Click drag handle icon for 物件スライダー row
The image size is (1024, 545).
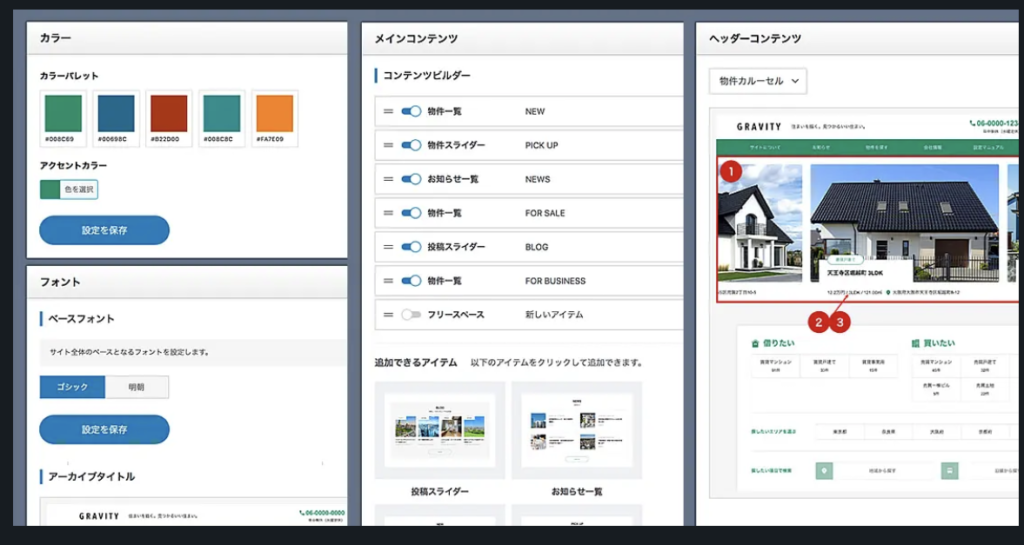point(388,146)
